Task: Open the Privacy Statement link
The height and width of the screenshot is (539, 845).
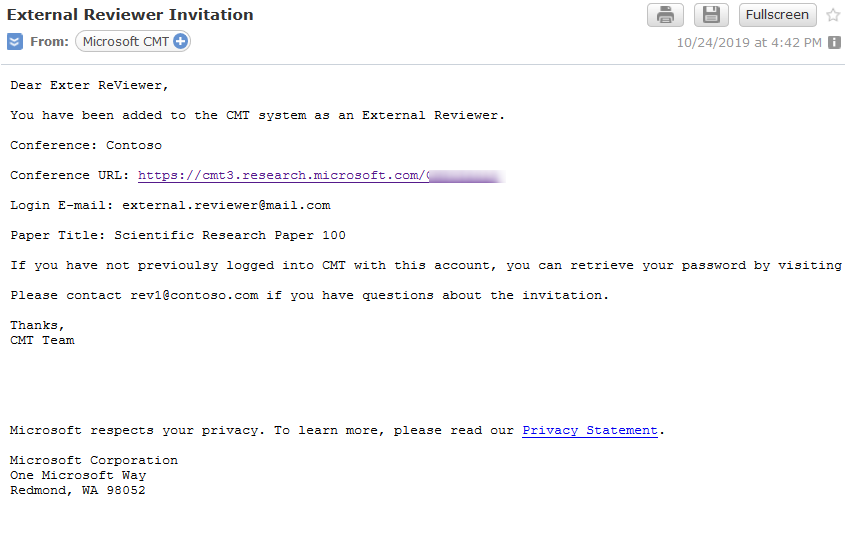Action: 590,430
